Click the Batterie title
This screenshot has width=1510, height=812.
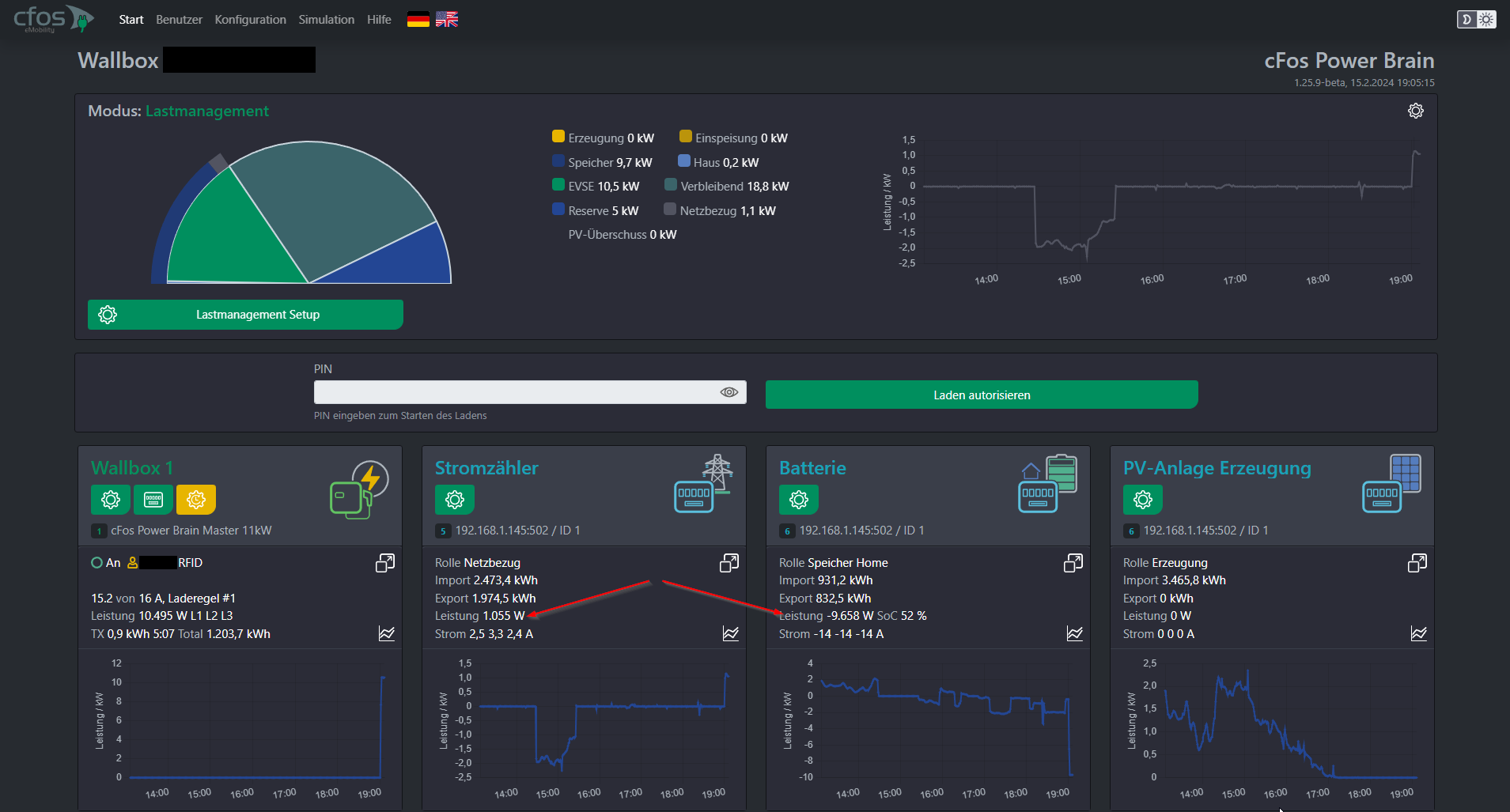click(x=812, y=468)
